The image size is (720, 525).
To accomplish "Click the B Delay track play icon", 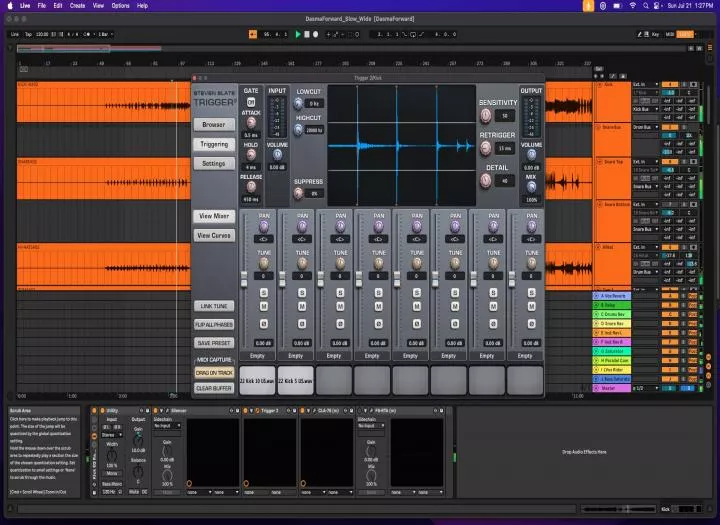I will [x=596, y=305].
